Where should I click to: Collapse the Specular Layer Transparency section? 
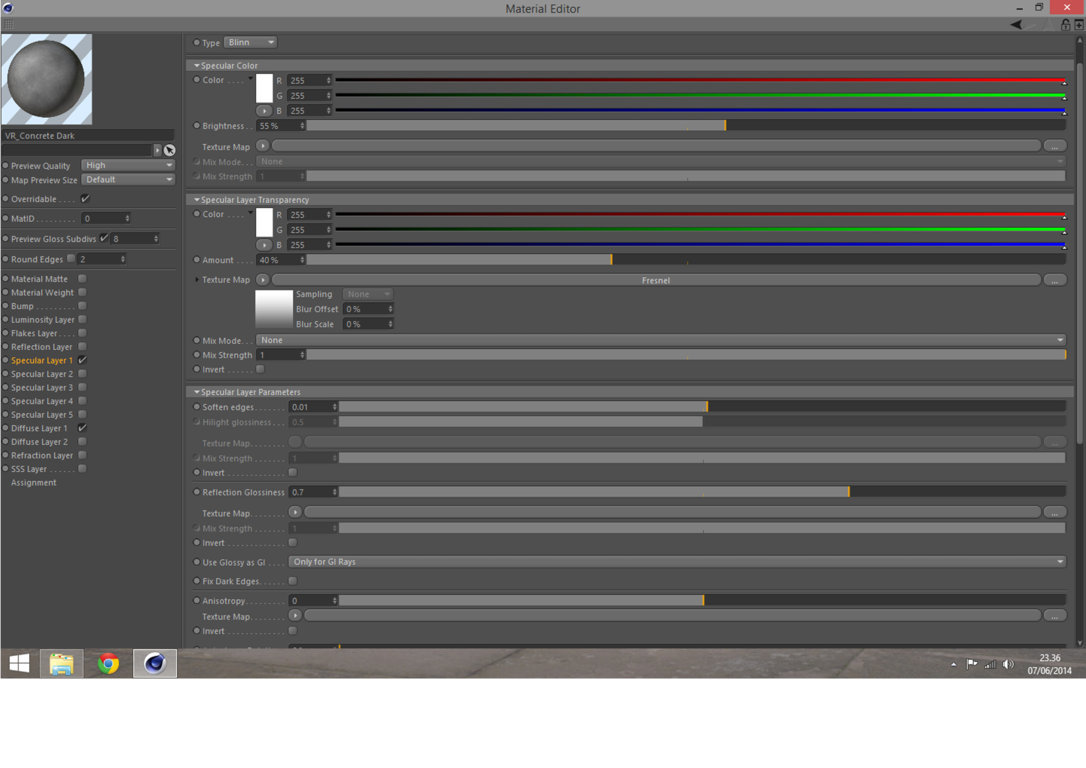[197, 199]
